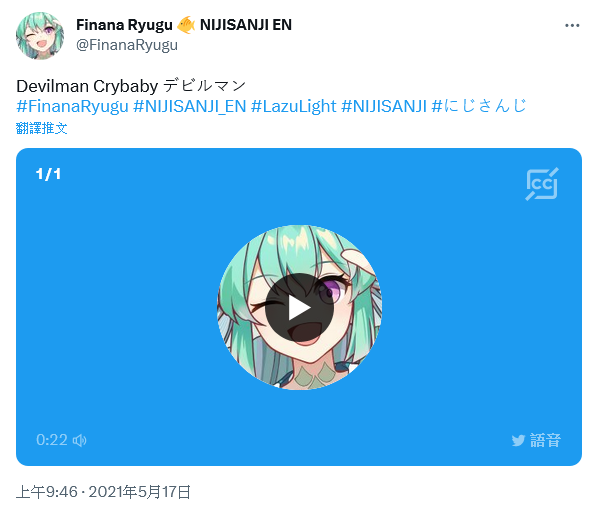Click the 1/1 voice clip counter
The height and width of the screenshot is (517, 598).
point(48,174)
